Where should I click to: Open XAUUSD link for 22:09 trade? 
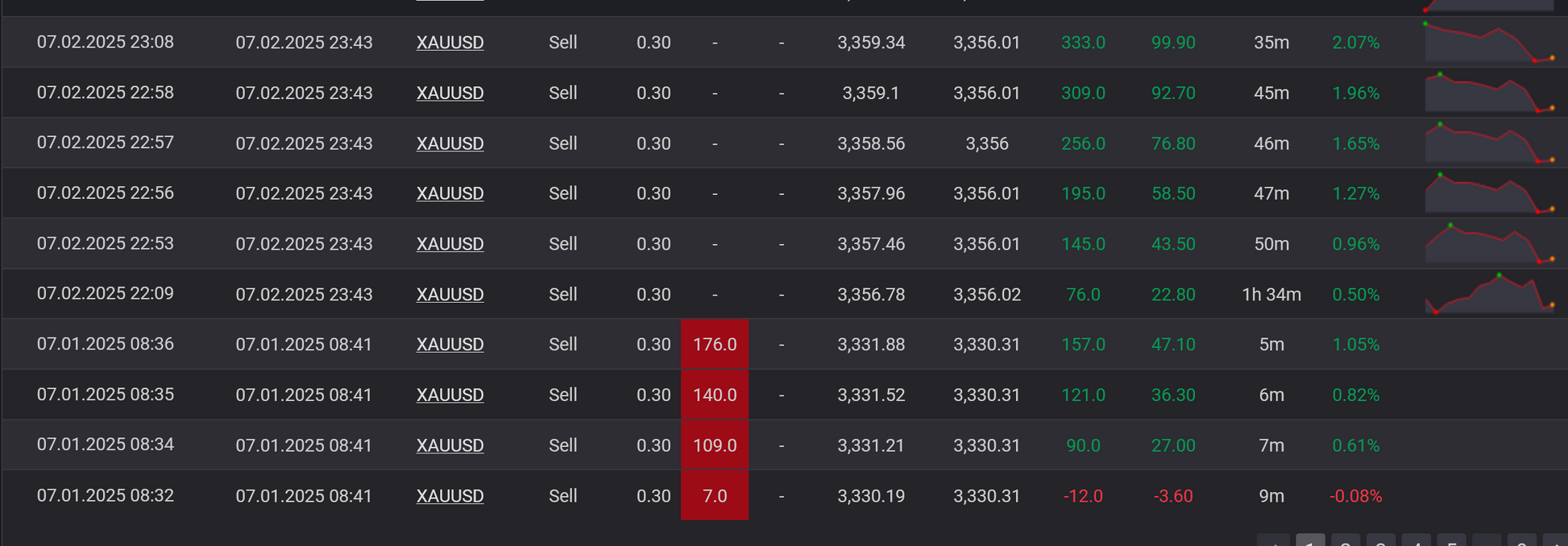pyautogui.click(x=450, y=295)
